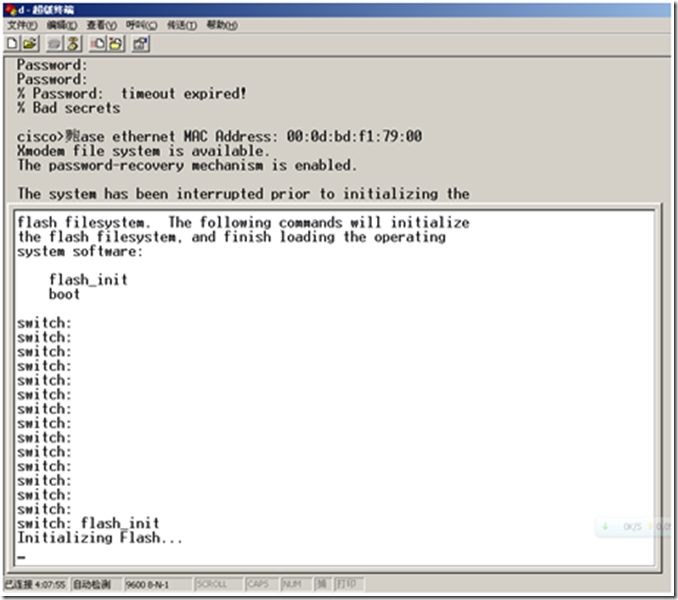Open the 编辑(E) menu
Image resolution: width=678 pixels, height=600 pixels.
pyautogui.click(x=62, y=26)
